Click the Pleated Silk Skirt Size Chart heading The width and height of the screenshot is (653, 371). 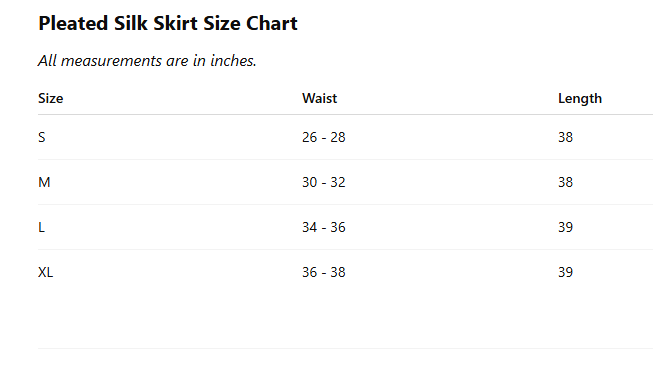[x=168, y=23]
